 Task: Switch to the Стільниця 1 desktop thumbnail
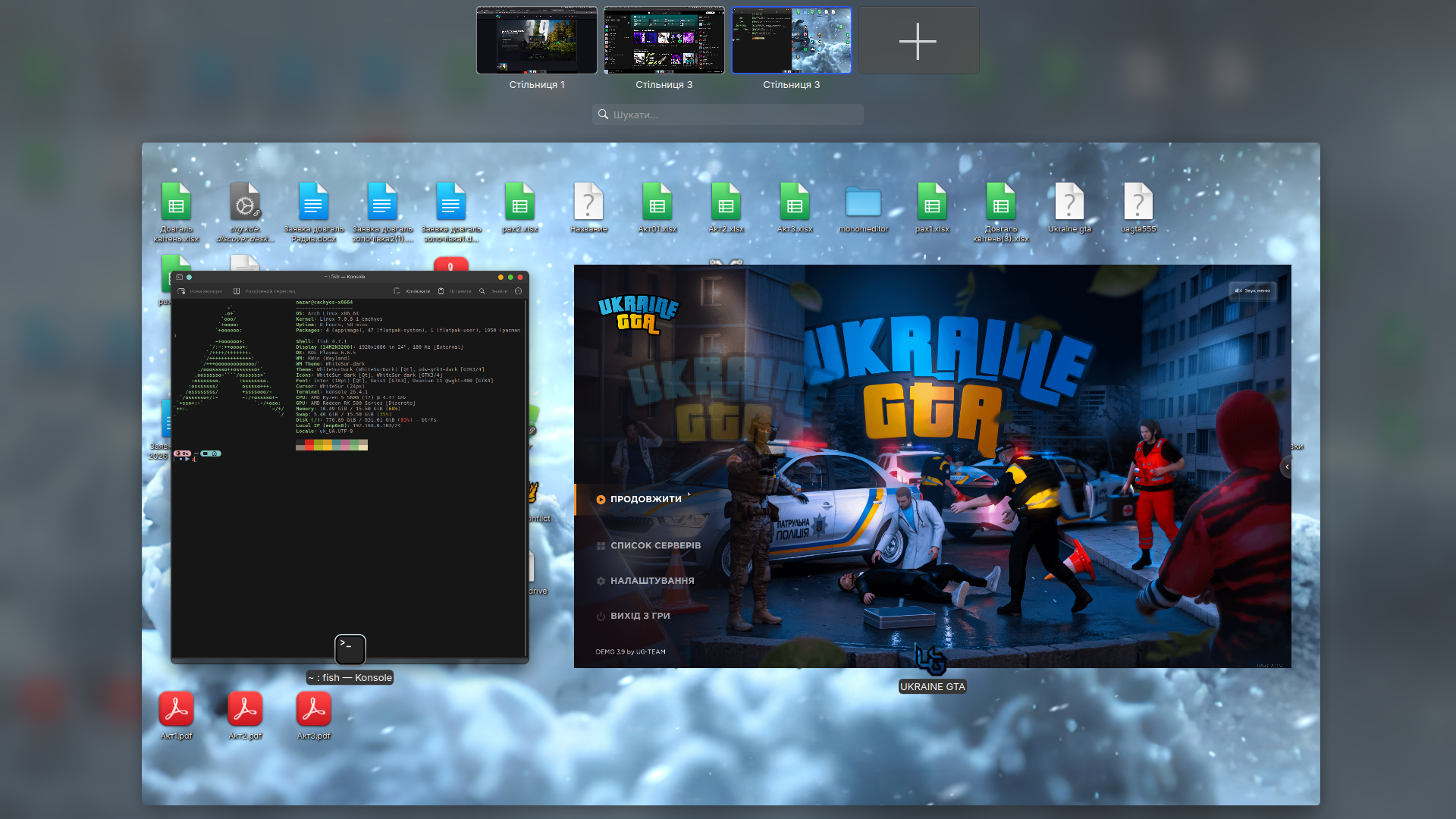pyautogui.click(x=536, y=40)
